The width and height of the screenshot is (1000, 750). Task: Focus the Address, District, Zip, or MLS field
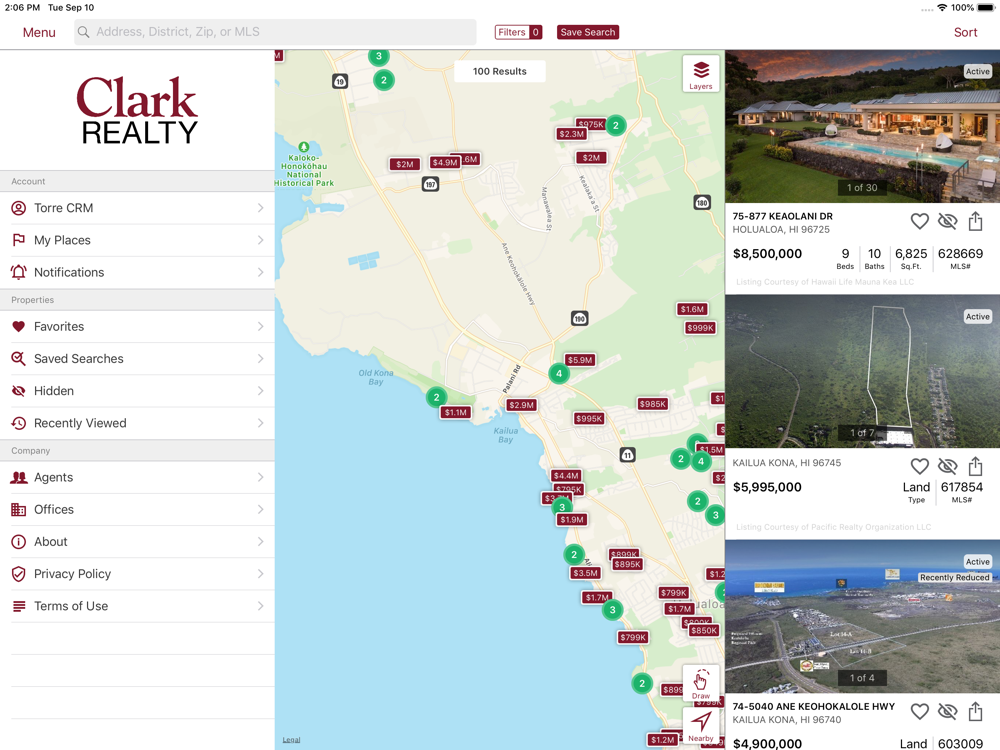[x=275, y=32]
